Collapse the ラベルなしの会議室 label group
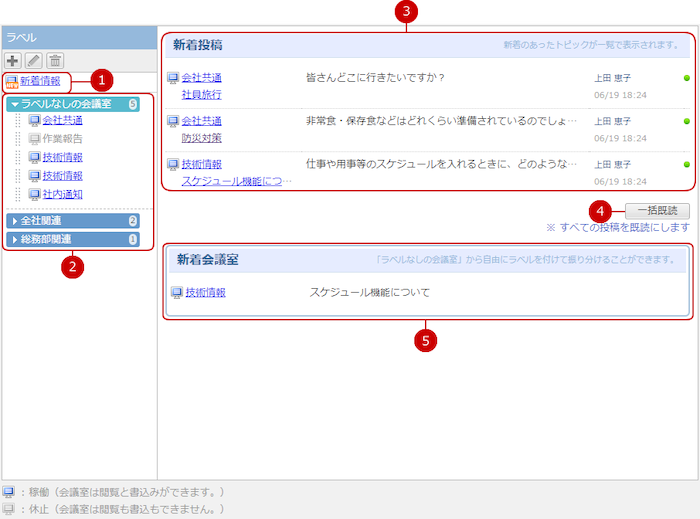 point(14,104)
